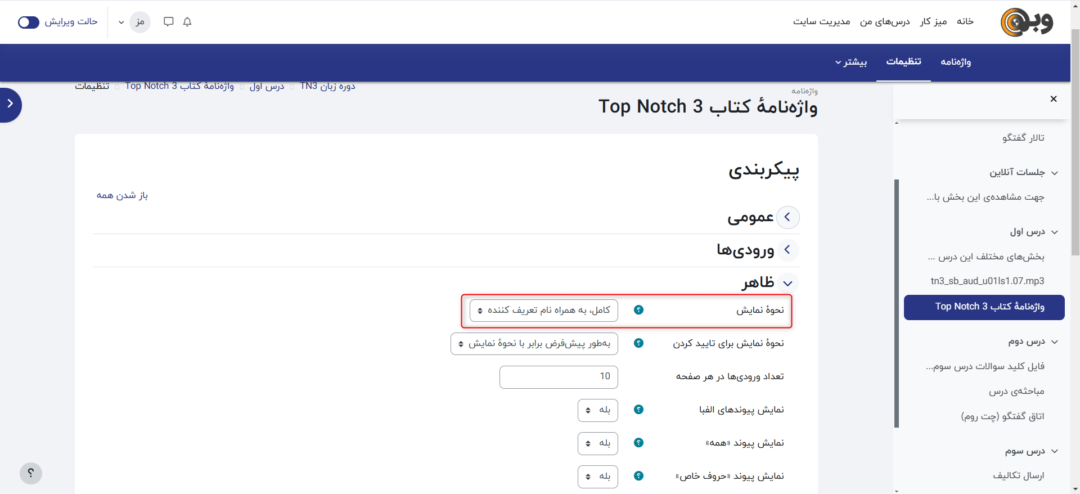Expand the عمومی section
Viewport: 1080px width, 494px height.
[x=788, y=217]
